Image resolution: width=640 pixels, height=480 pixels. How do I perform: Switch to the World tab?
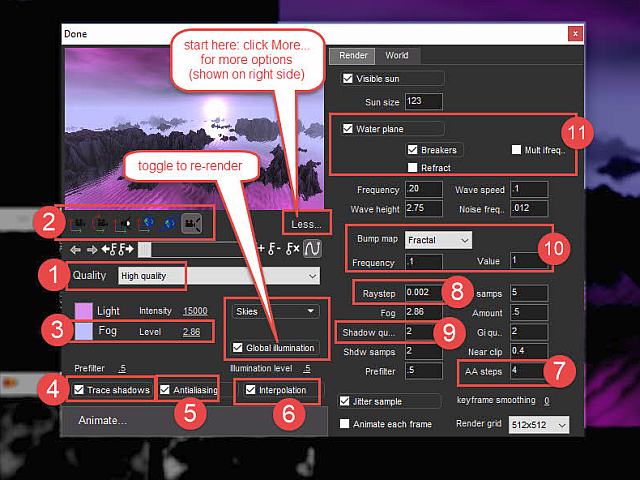(397, 55)
